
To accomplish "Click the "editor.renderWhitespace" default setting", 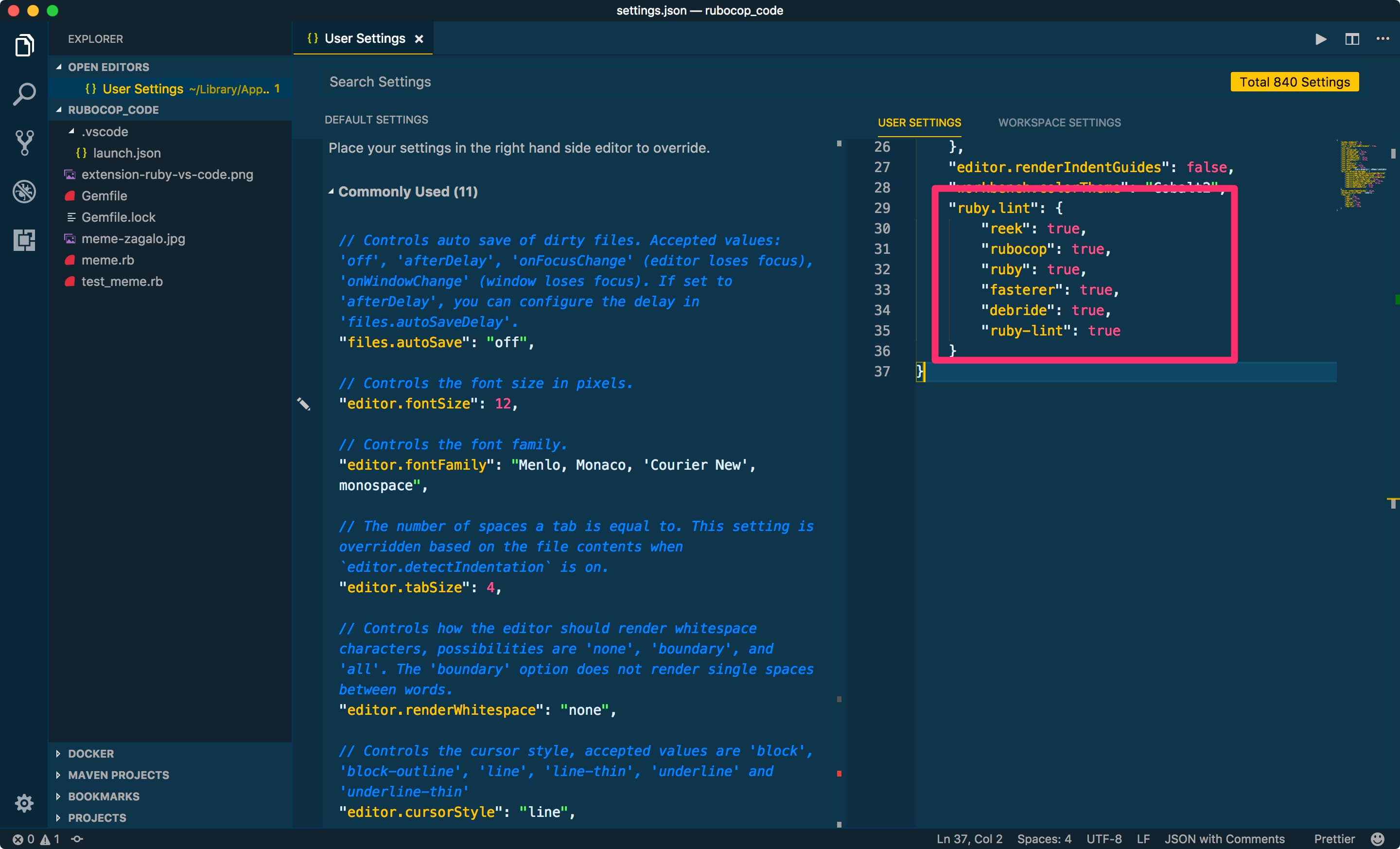I will (477, 710).
